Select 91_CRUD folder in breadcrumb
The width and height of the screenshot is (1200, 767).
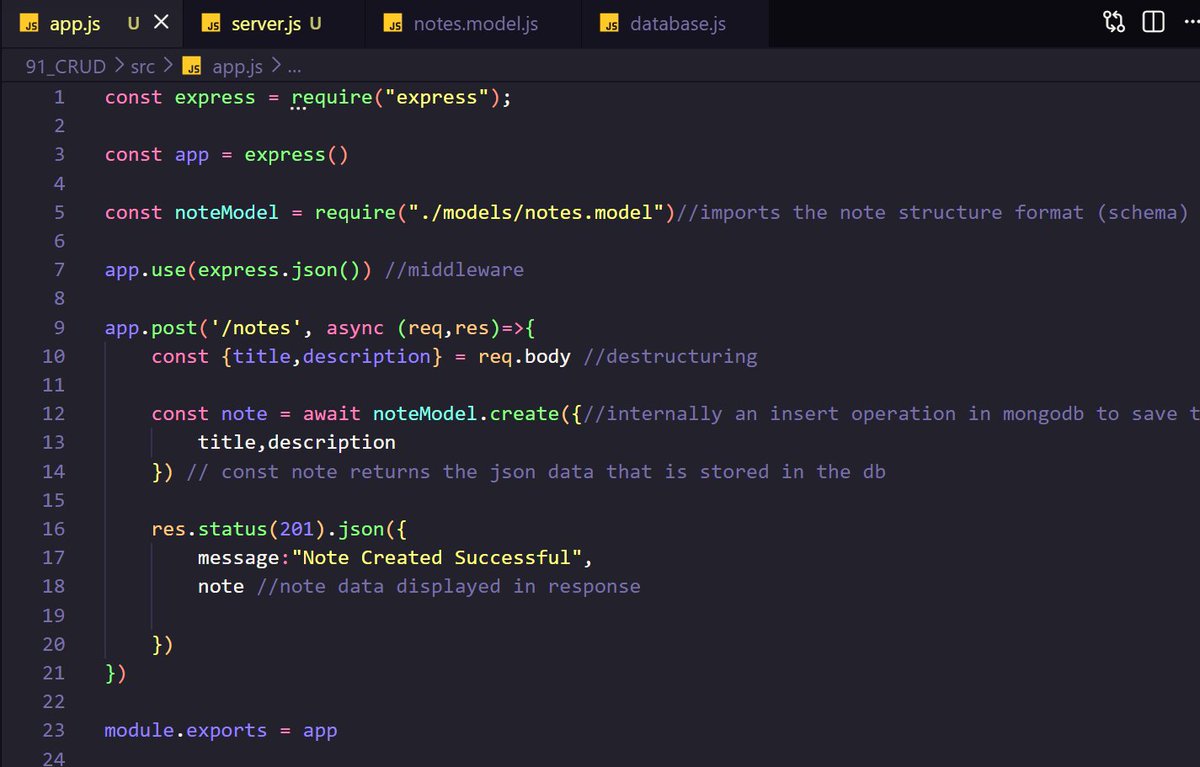66,67
